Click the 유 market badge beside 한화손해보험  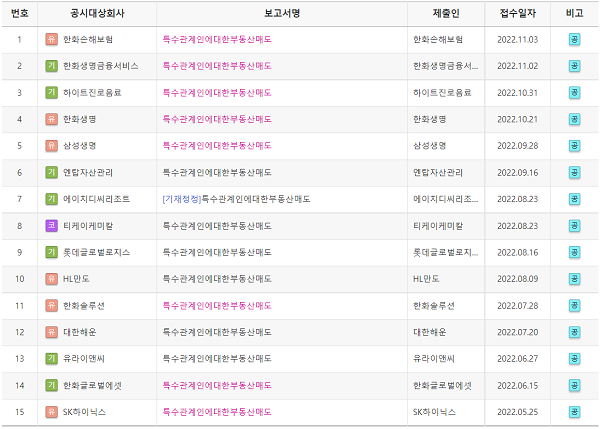pyautogui.click(x=51, y=39)
